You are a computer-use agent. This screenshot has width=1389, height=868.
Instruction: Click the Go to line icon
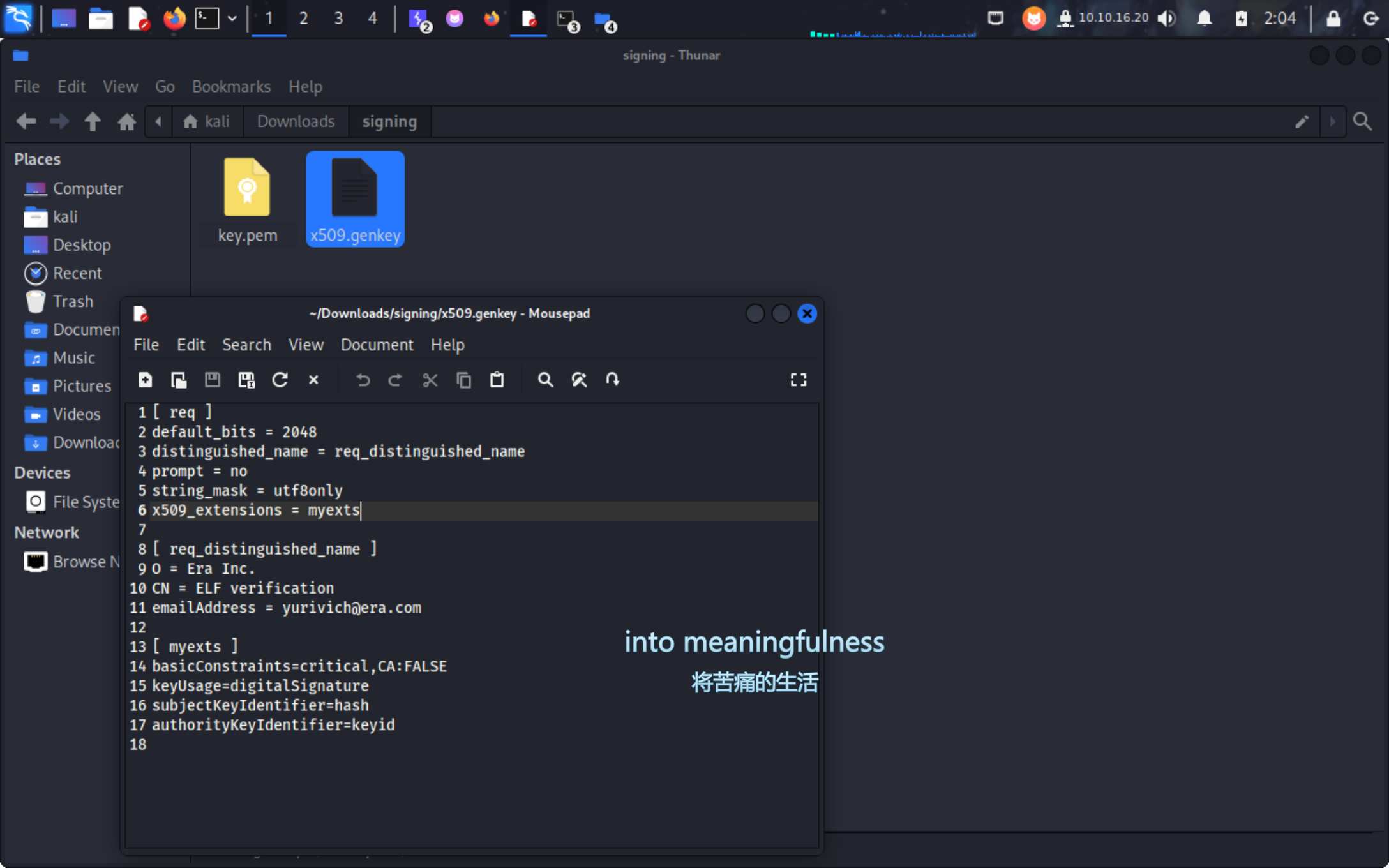[613, 380]
